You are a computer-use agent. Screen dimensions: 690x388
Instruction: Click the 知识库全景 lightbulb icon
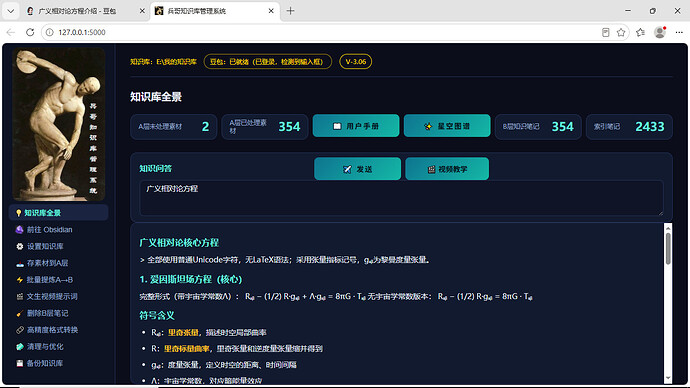pos(18,213)
